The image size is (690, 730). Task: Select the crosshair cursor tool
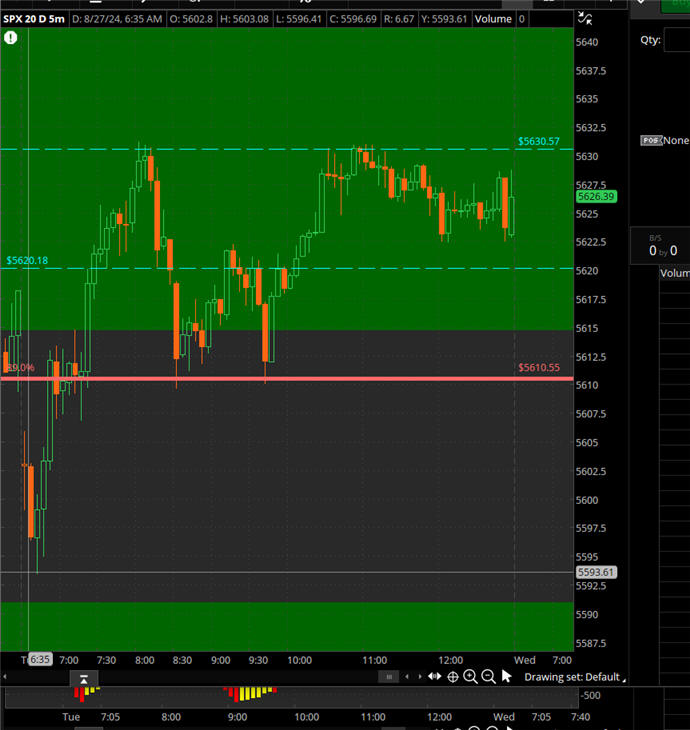tap(453, 677)
